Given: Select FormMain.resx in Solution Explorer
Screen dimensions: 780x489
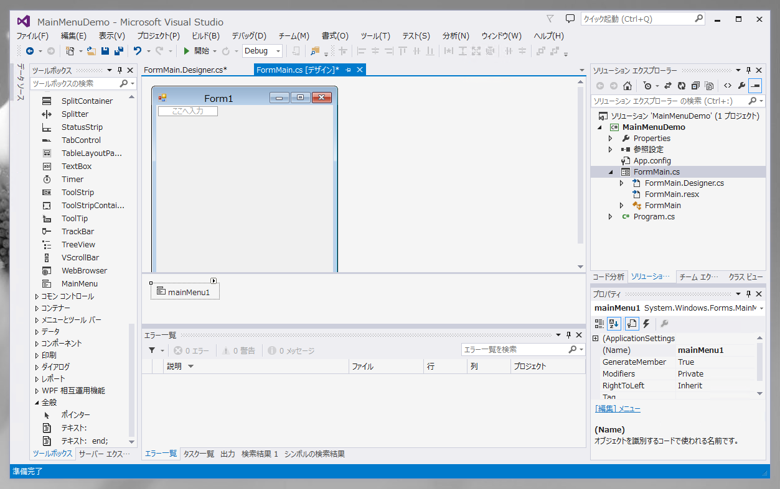Looking at the screenshot, I should pyautogui.click(x=672, y=195).
